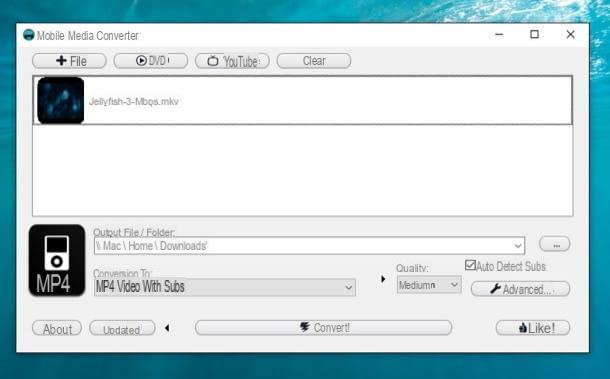Open the Conversion To MP4 Video With Subs dropdown
610x379 pixels.
(x=224, y=287)
